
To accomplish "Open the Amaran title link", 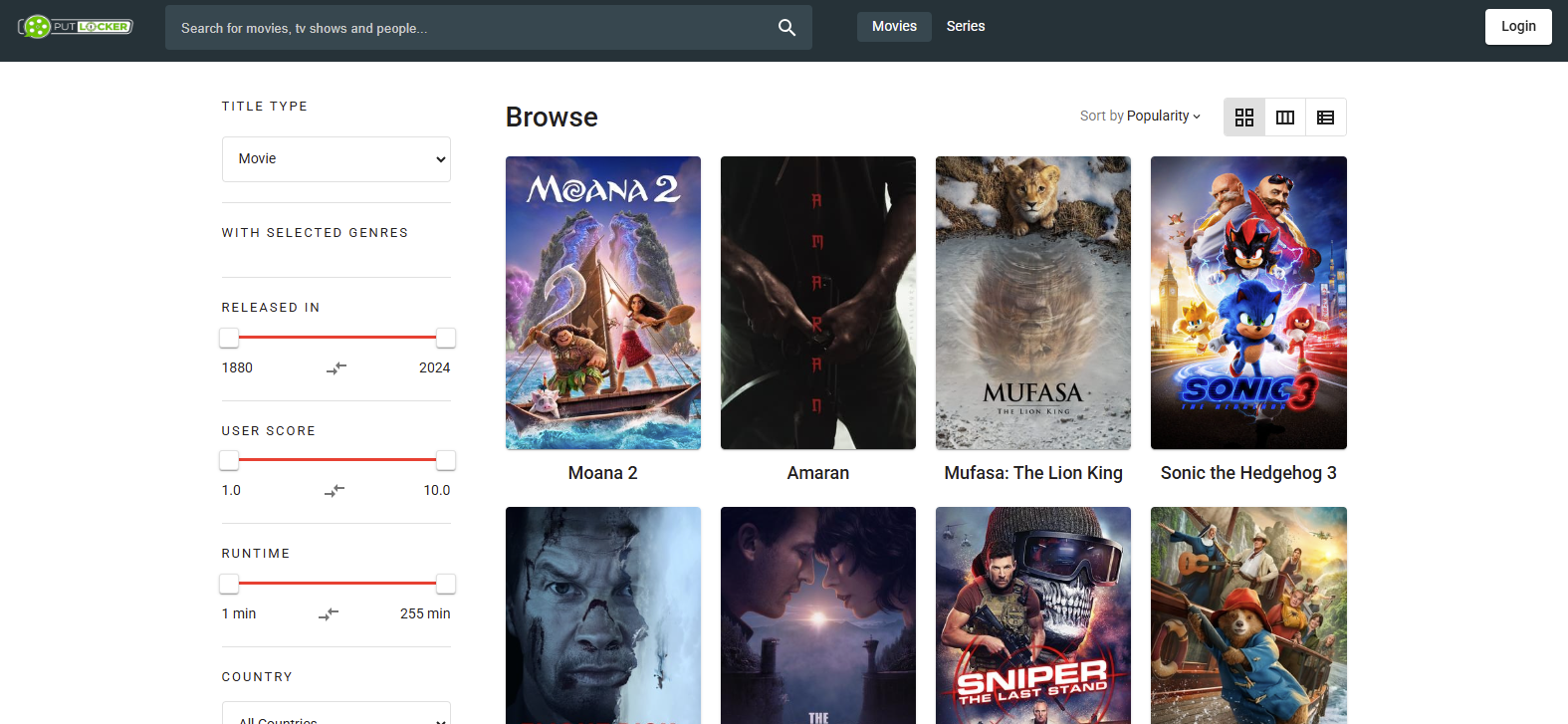I will (818, 473).
